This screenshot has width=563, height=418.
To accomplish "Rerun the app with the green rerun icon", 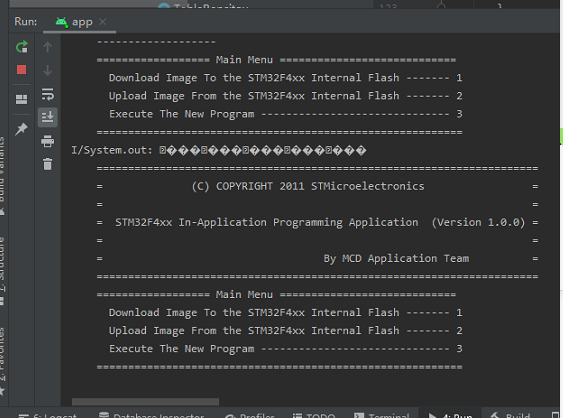I will pyautogui.click(x=22, y=47).
